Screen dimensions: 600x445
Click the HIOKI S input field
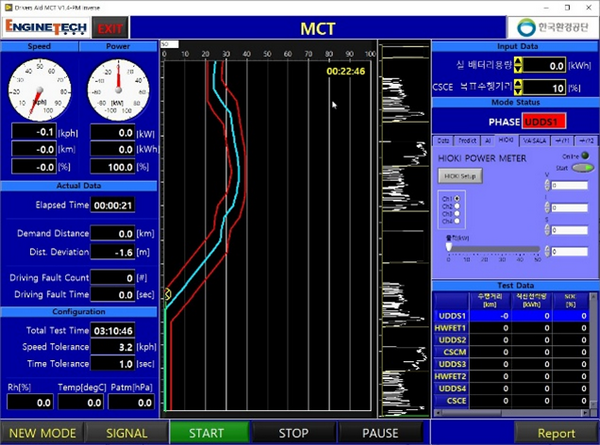569,230
